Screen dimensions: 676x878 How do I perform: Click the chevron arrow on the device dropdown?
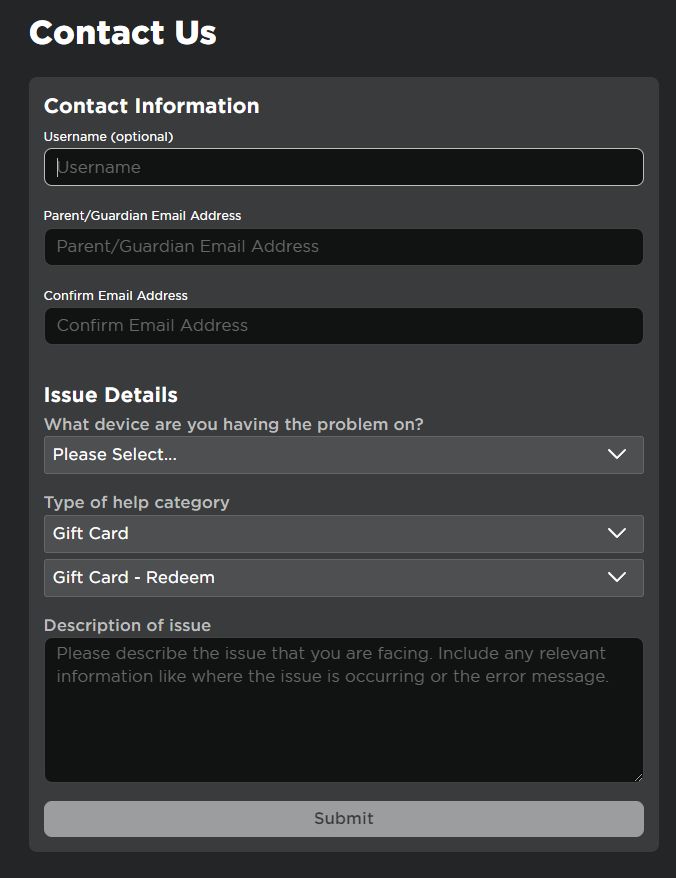tap(617, 454)
